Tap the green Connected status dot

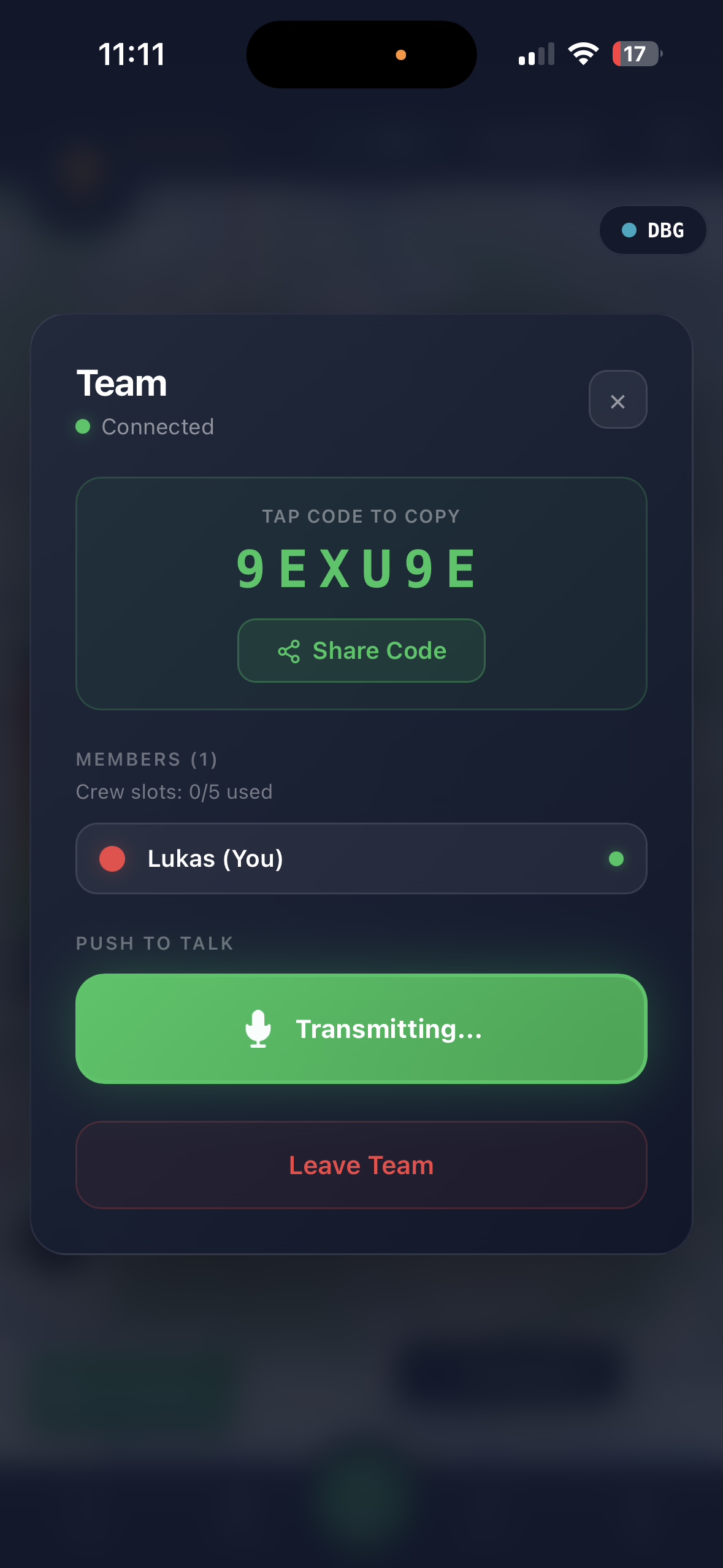click(x=83, y=426)
